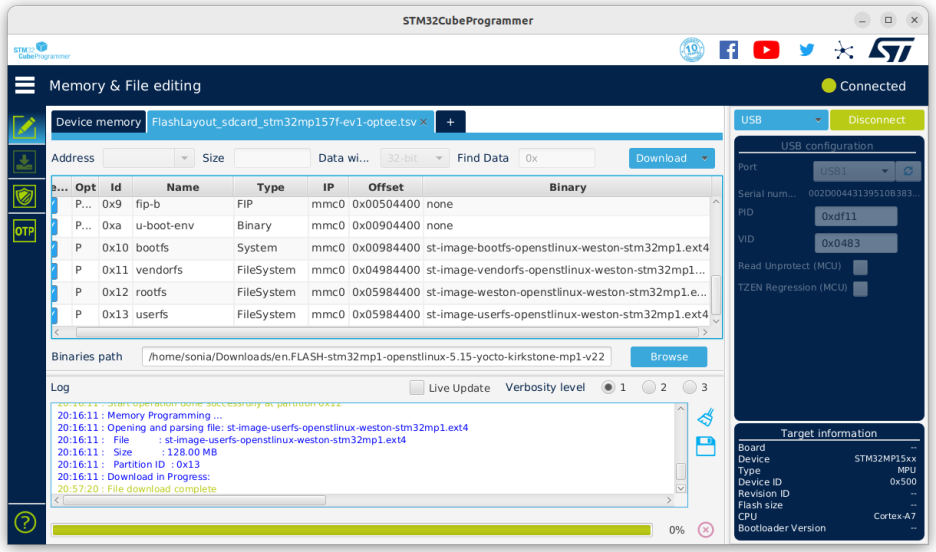Click the Download button
The image size is (936, 552).
(x=661, y=158)
